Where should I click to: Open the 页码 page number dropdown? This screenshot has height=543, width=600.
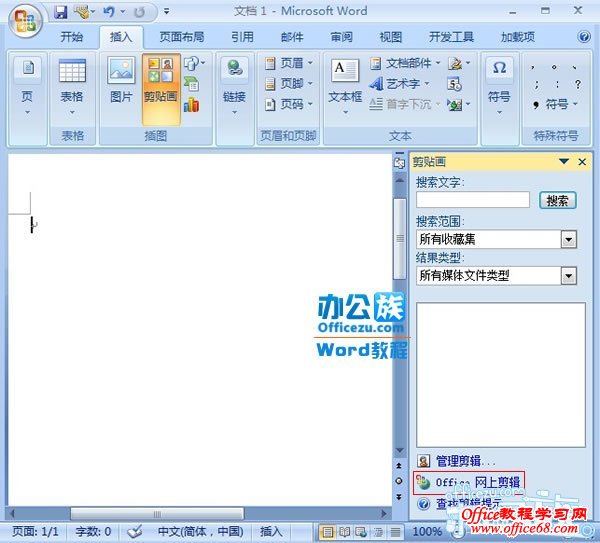pos(289,104)
